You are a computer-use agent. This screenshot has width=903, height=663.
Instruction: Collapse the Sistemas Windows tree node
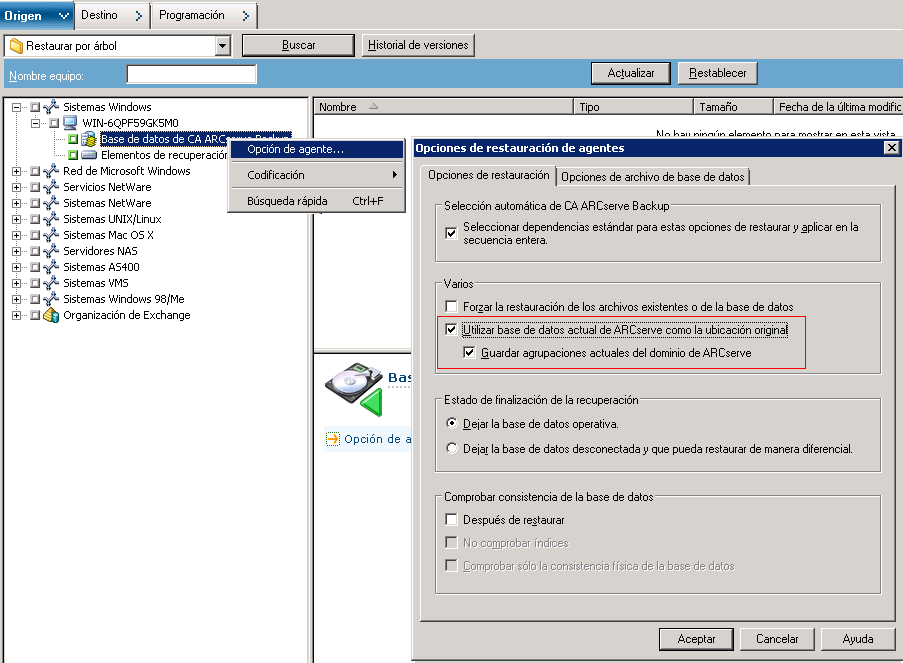point(17,107)
